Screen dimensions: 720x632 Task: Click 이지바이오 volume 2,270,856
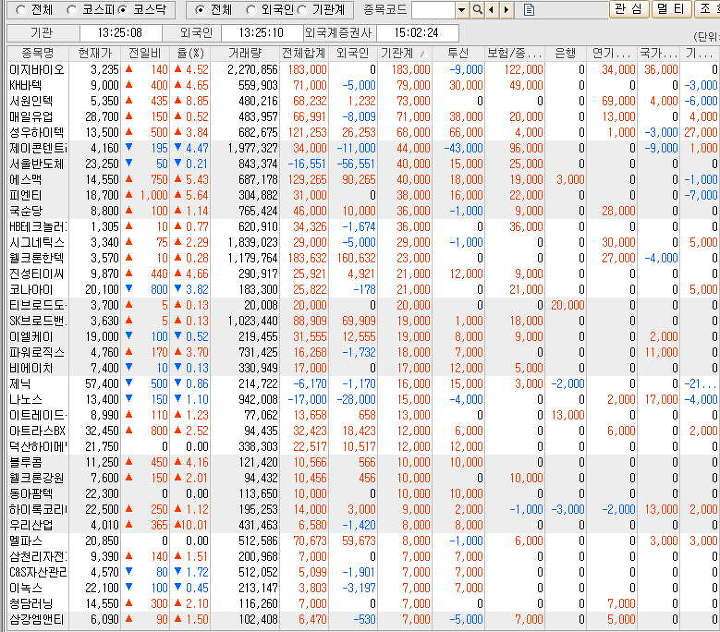(253, 70)
